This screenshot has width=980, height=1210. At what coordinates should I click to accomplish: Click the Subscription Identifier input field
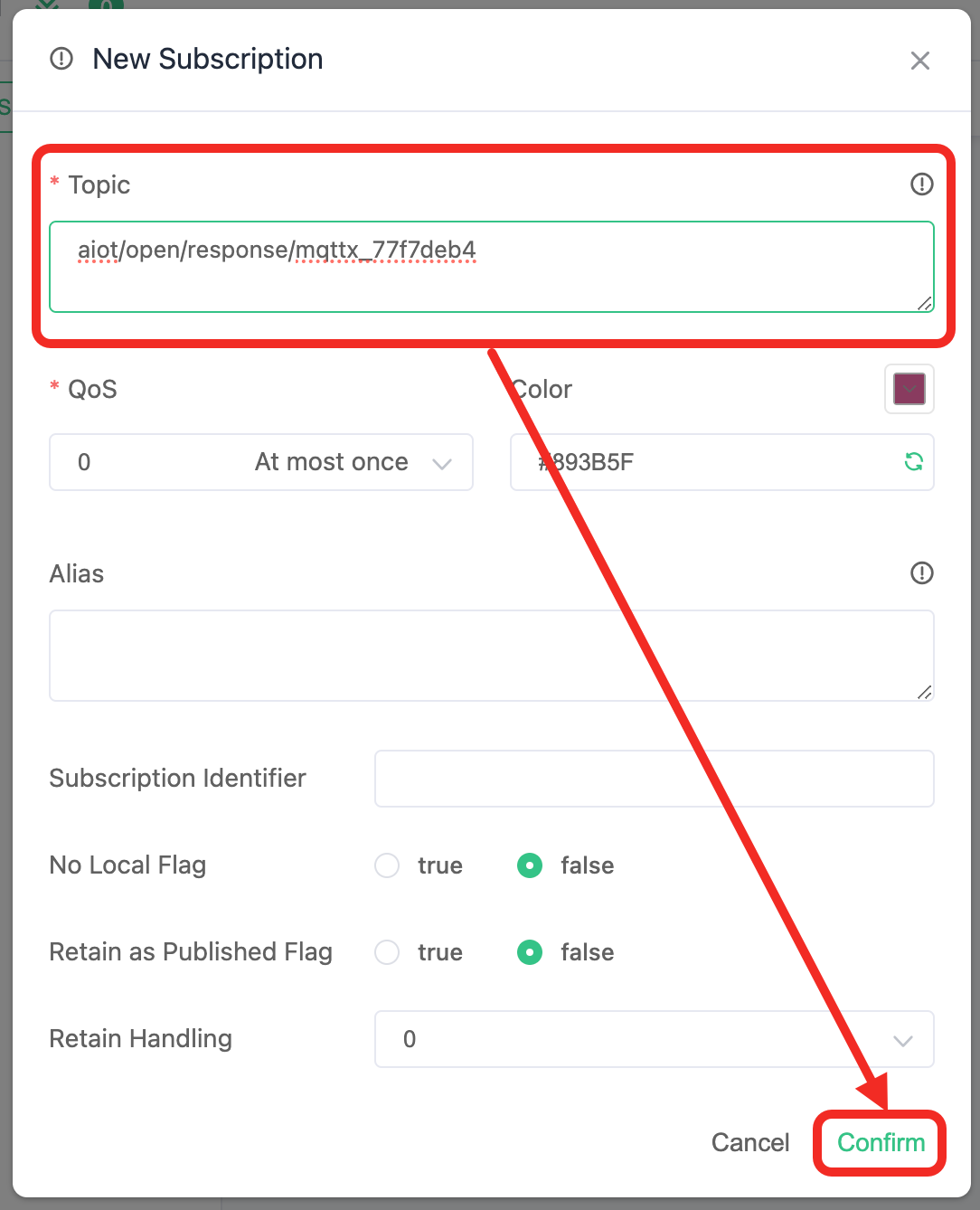[x=655, y=779]
